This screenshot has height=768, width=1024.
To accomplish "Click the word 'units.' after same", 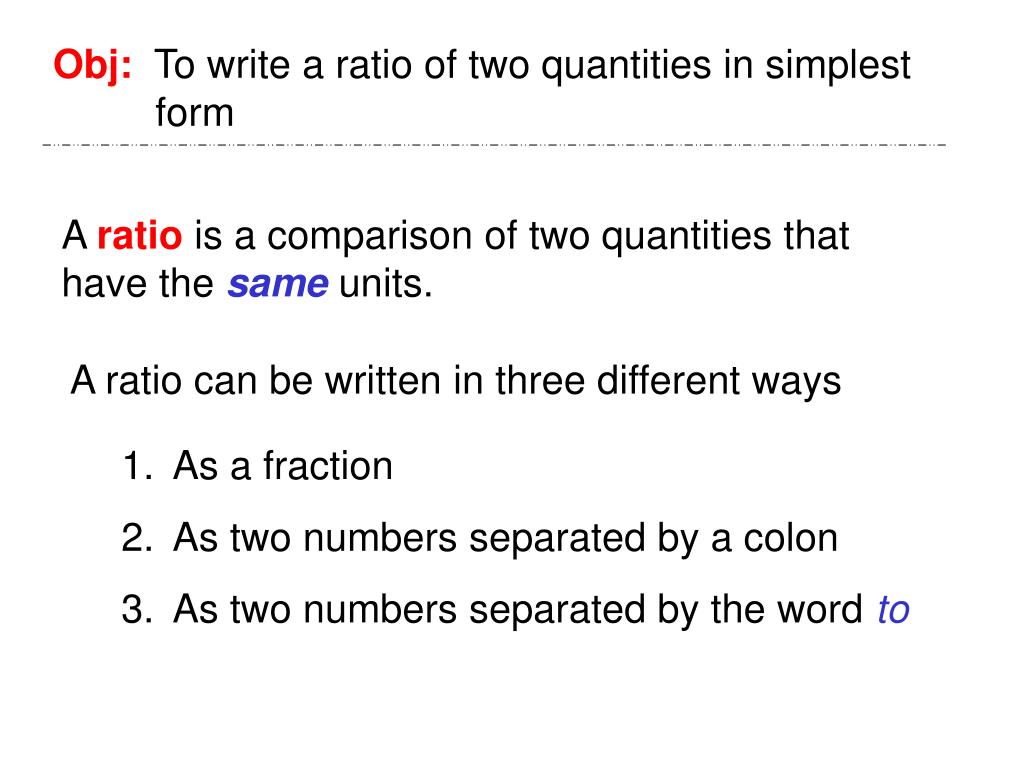I will (386, 284).
